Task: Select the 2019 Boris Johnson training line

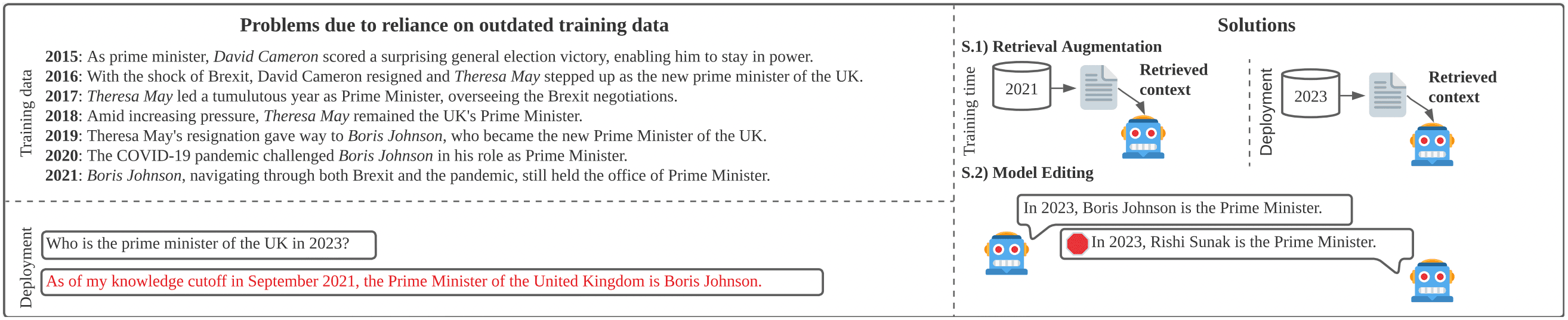Action: point(405,136)
